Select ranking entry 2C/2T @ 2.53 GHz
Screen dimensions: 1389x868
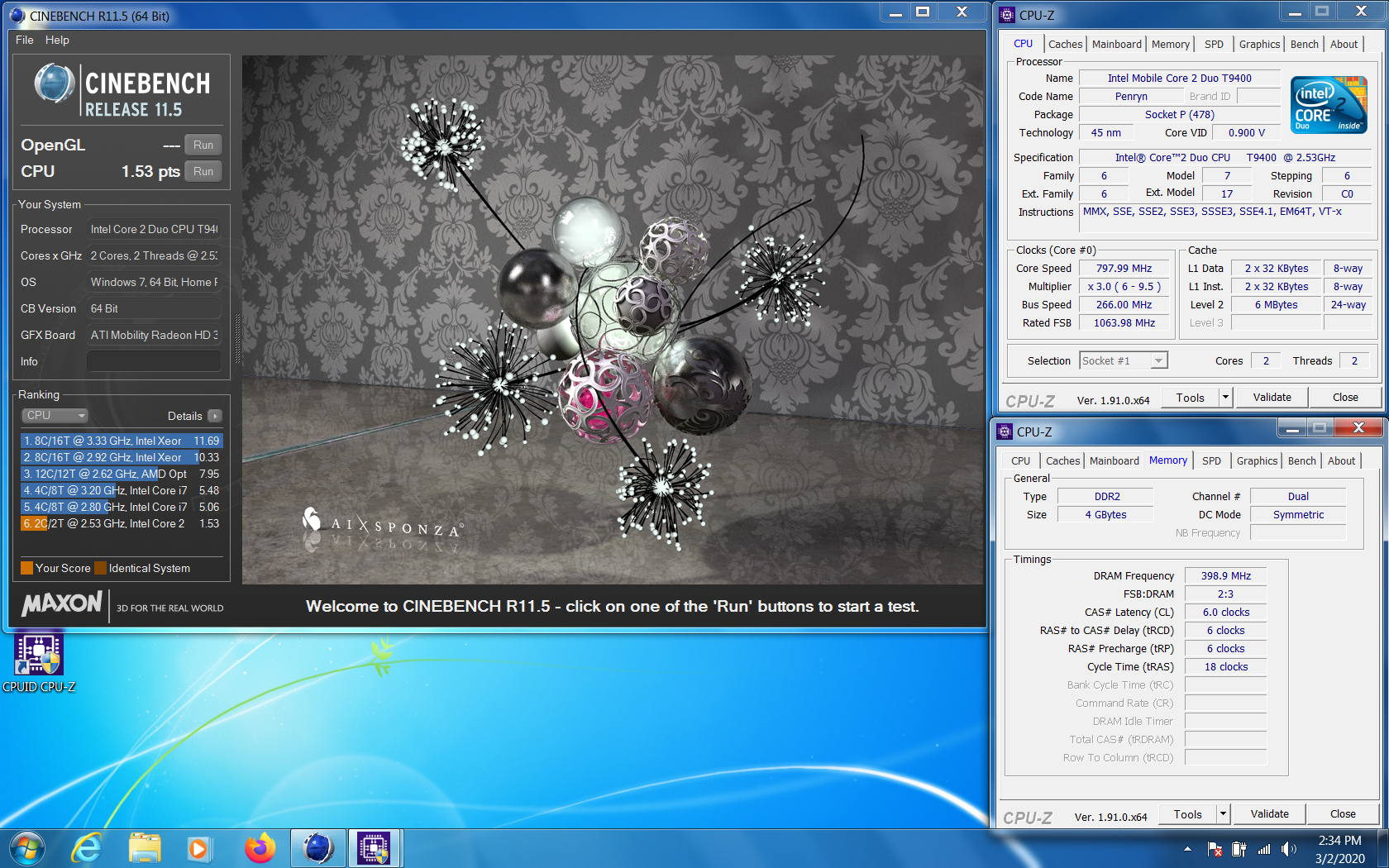coord(122,523)
